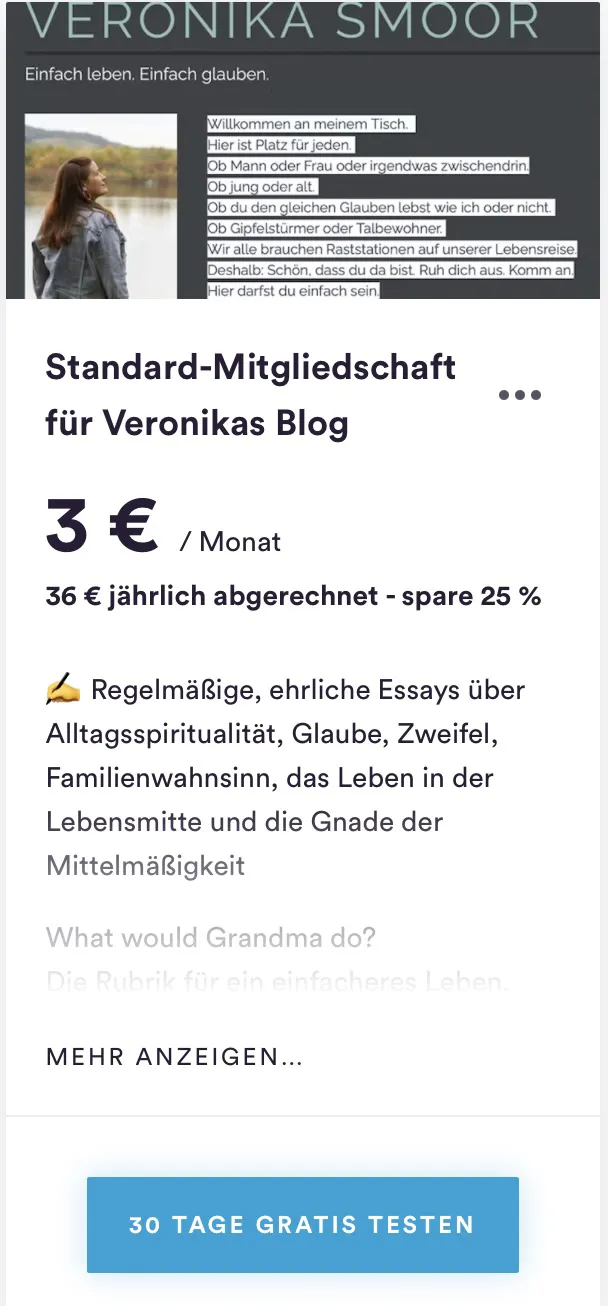Click the writing hand emoji
The width and height of the screenshot is (608, 1306).
(63, 691)
